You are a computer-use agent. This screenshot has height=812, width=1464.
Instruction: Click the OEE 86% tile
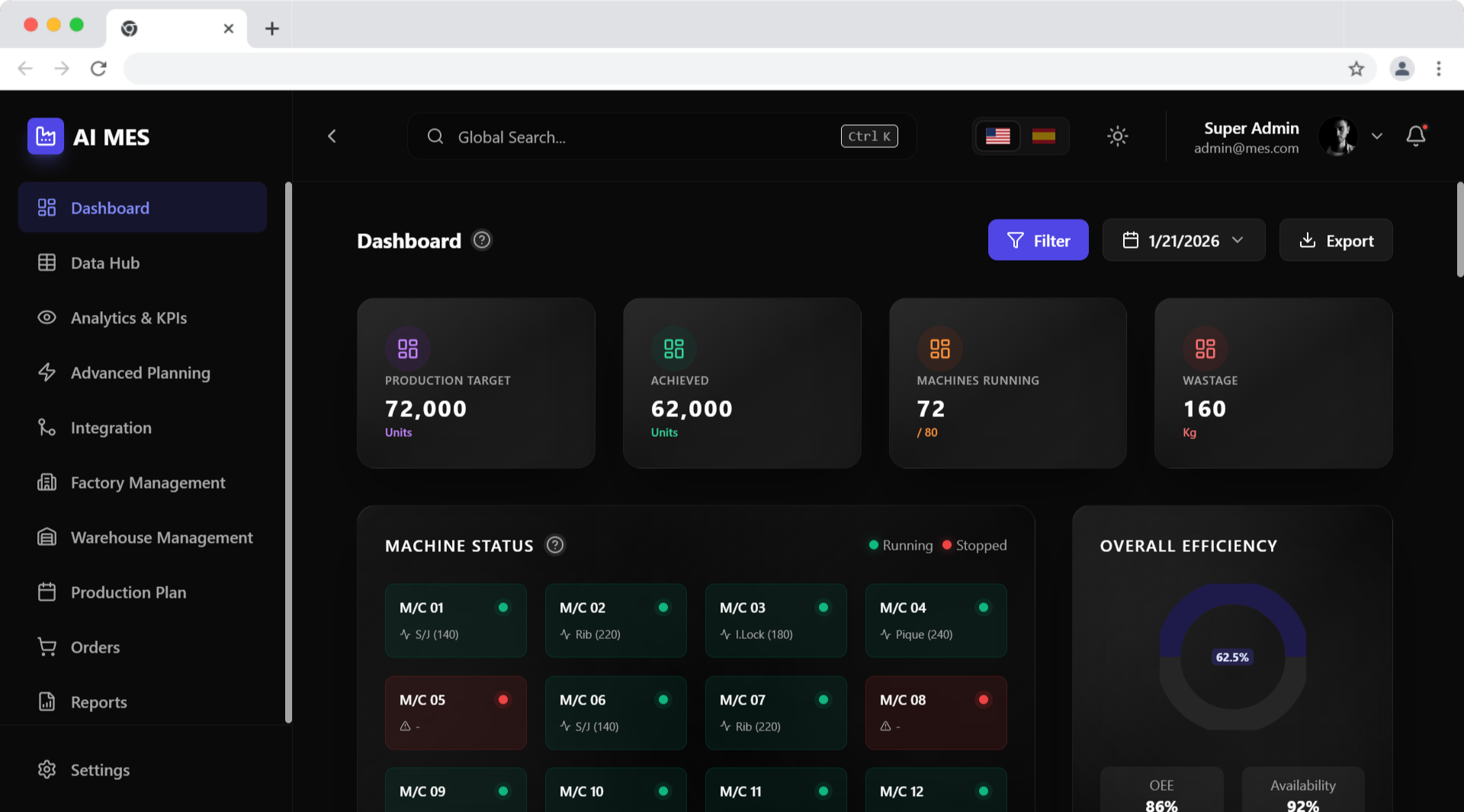(x=1161, y=790)
